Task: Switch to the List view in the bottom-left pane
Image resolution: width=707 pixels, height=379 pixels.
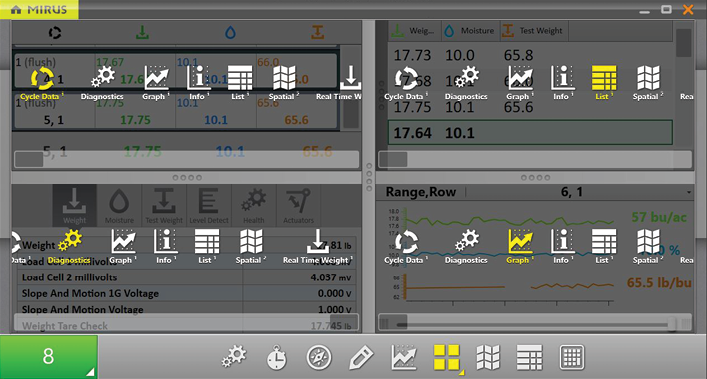Action: pos(207,247)
